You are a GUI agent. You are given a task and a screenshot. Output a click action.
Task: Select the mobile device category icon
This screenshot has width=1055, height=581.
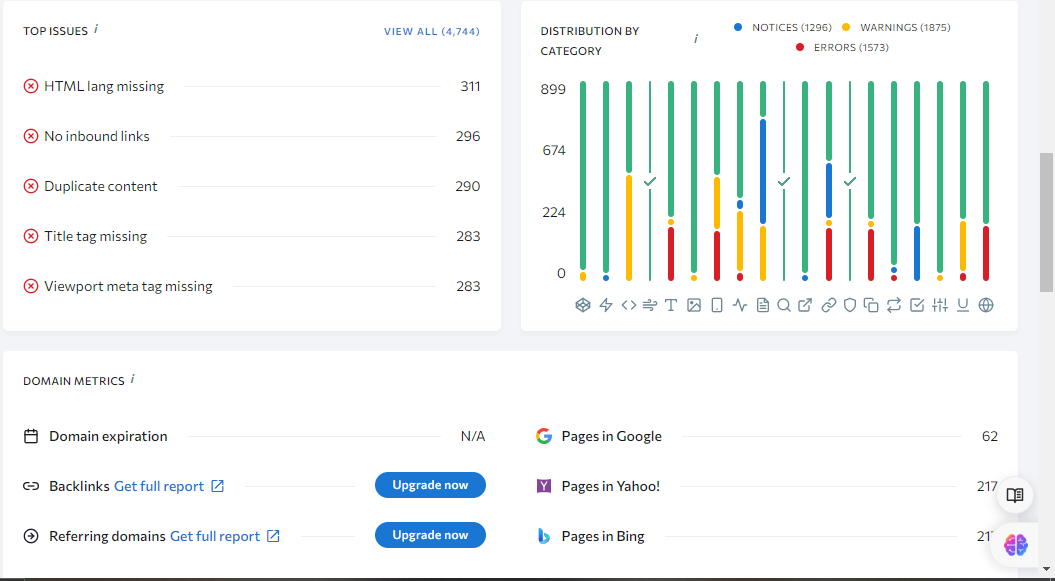716,305
